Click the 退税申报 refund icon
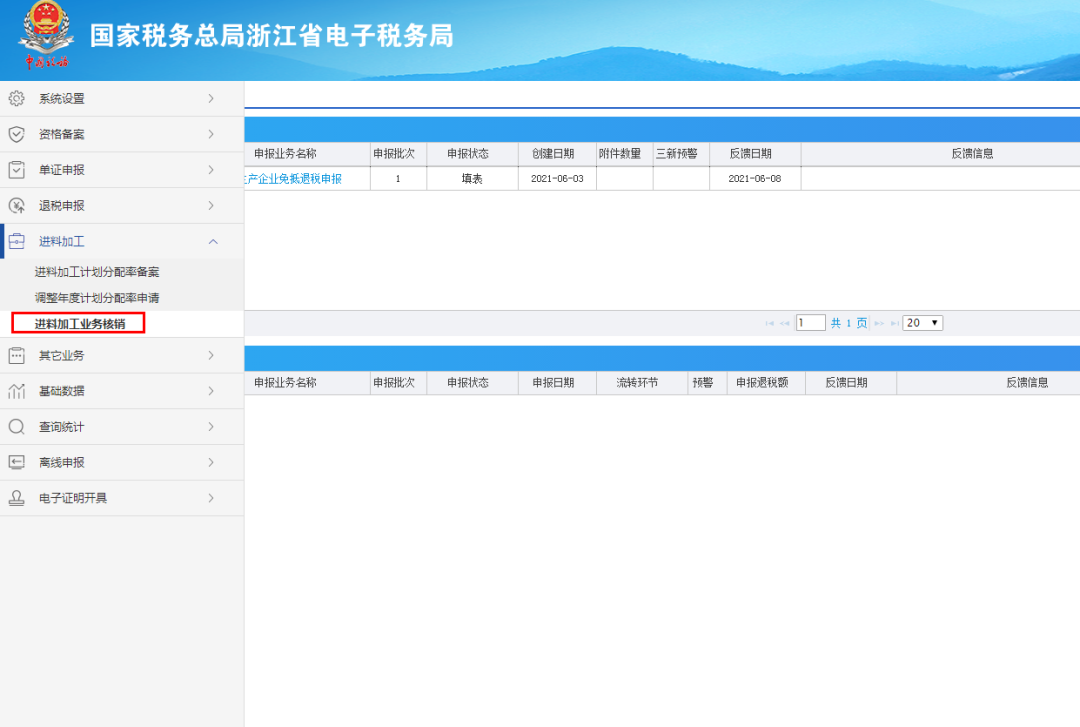The width and height of the screenshot is (1080, 727). (x=17, y=205)
